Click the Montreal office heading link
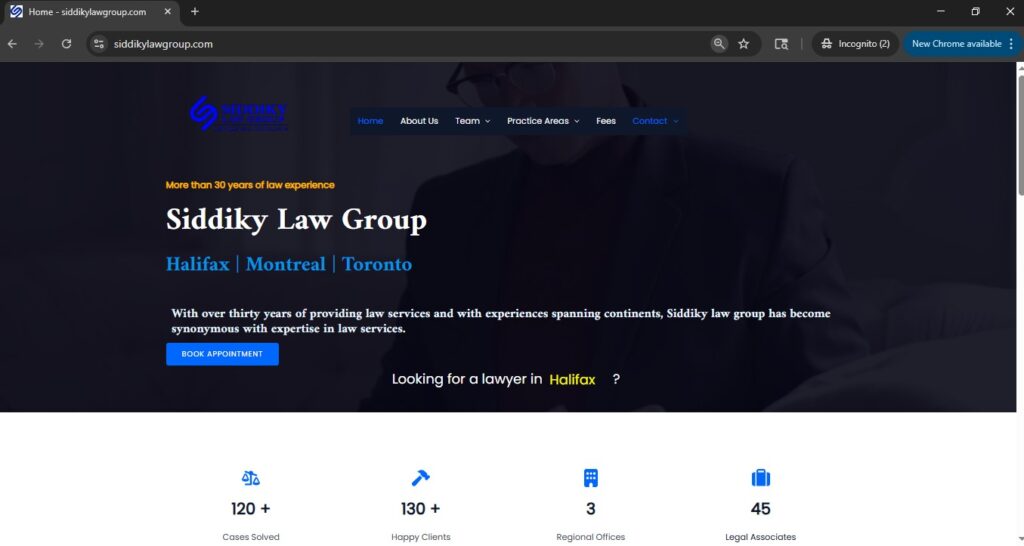This screenshot has width=1024, height=546. point(285,264)
